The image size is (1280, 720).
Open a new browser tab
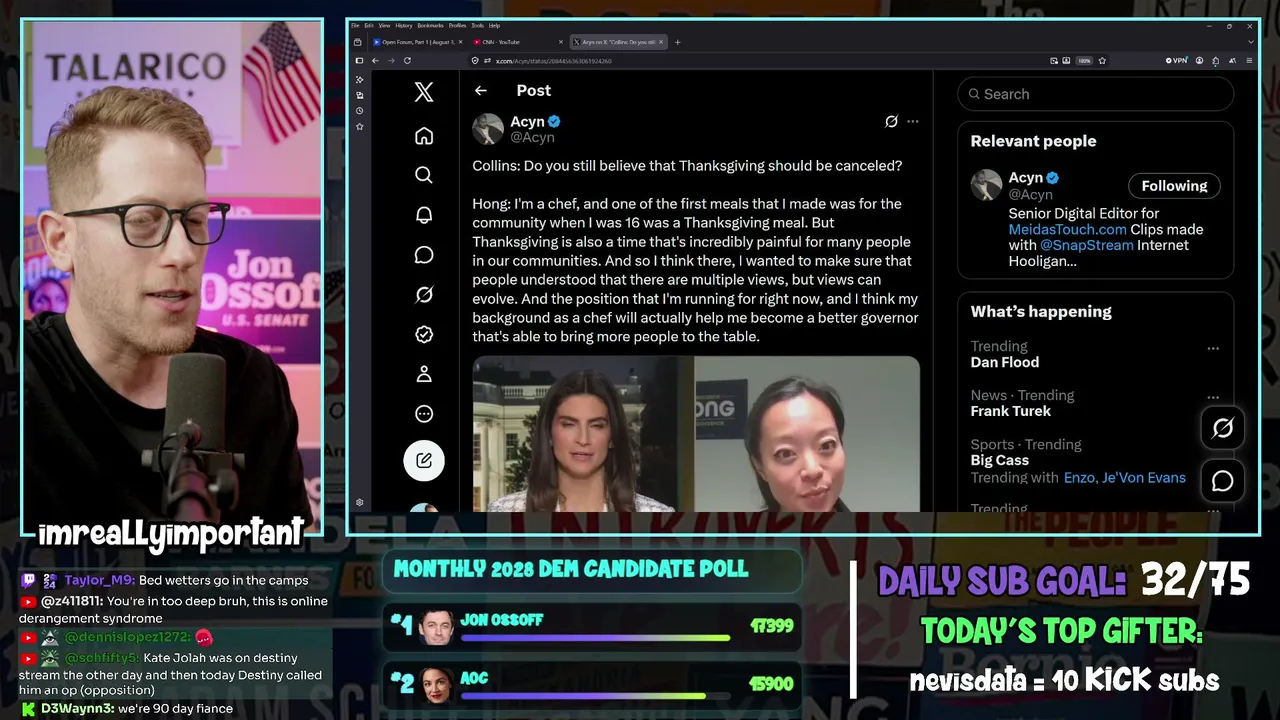(678, 42)
